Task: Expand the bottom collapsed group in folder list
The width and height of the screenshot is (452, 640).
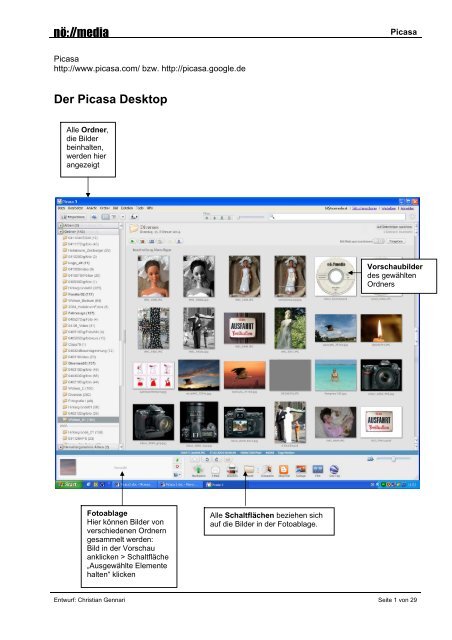Action: click(61, 447)
